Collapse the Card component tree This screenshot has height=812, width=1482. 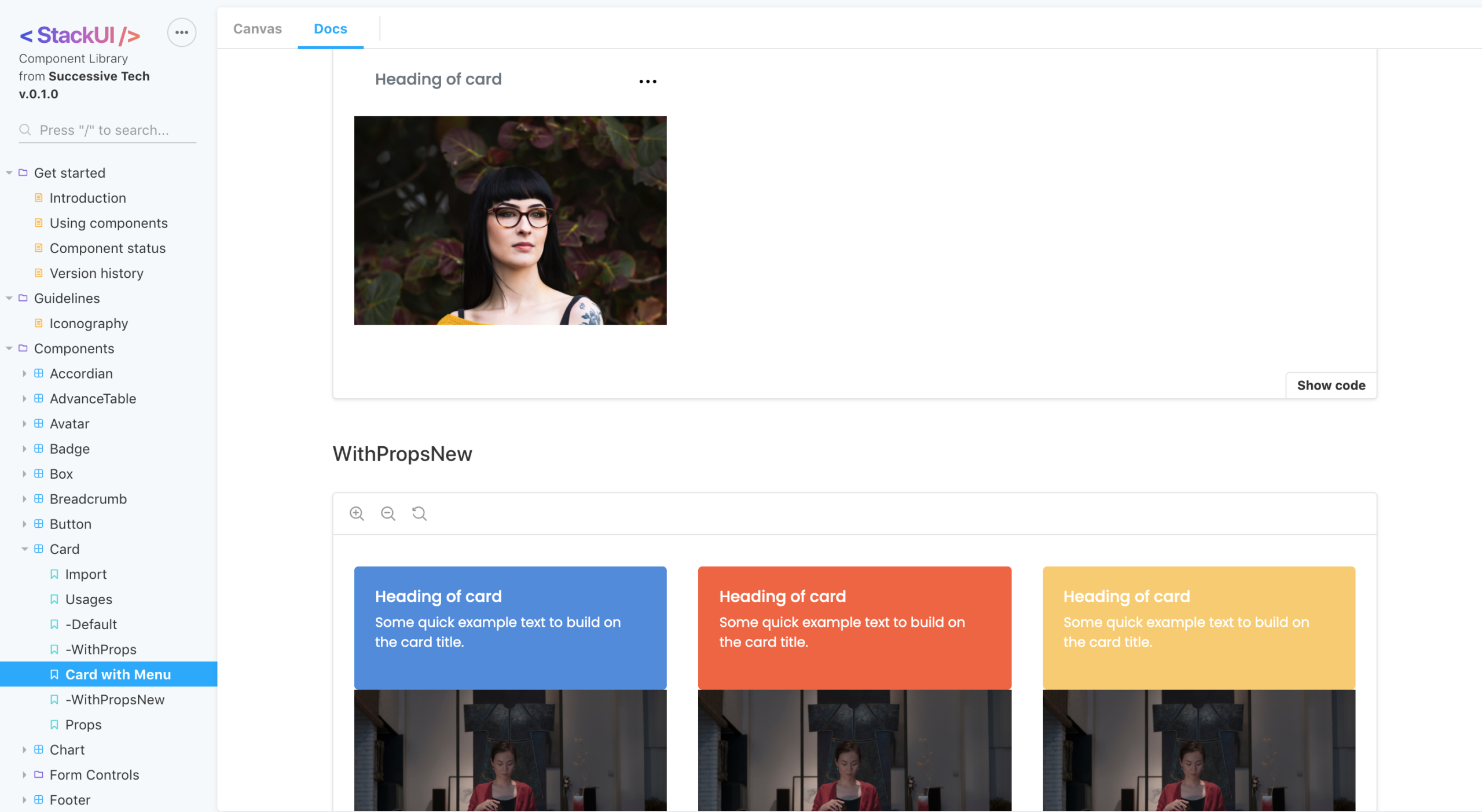click(24, 549)
